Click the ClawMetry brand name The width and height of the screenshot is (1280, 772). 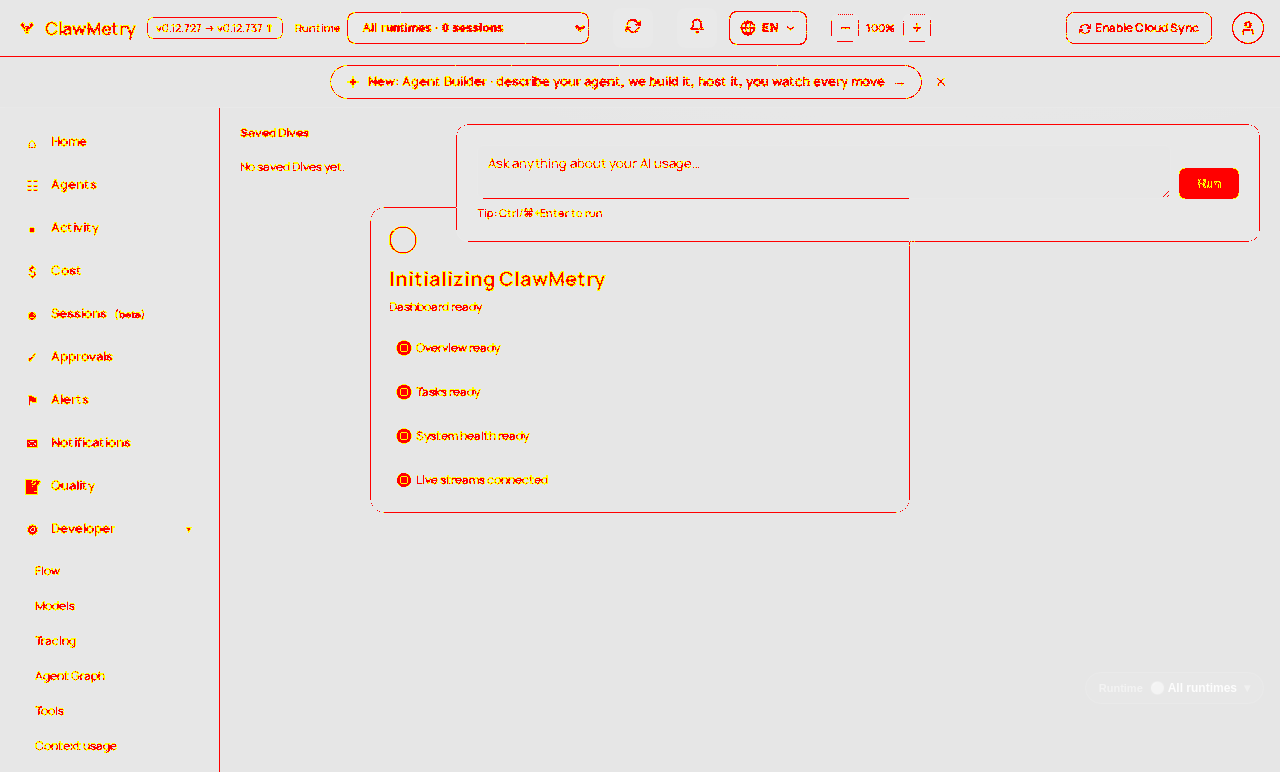90,29
